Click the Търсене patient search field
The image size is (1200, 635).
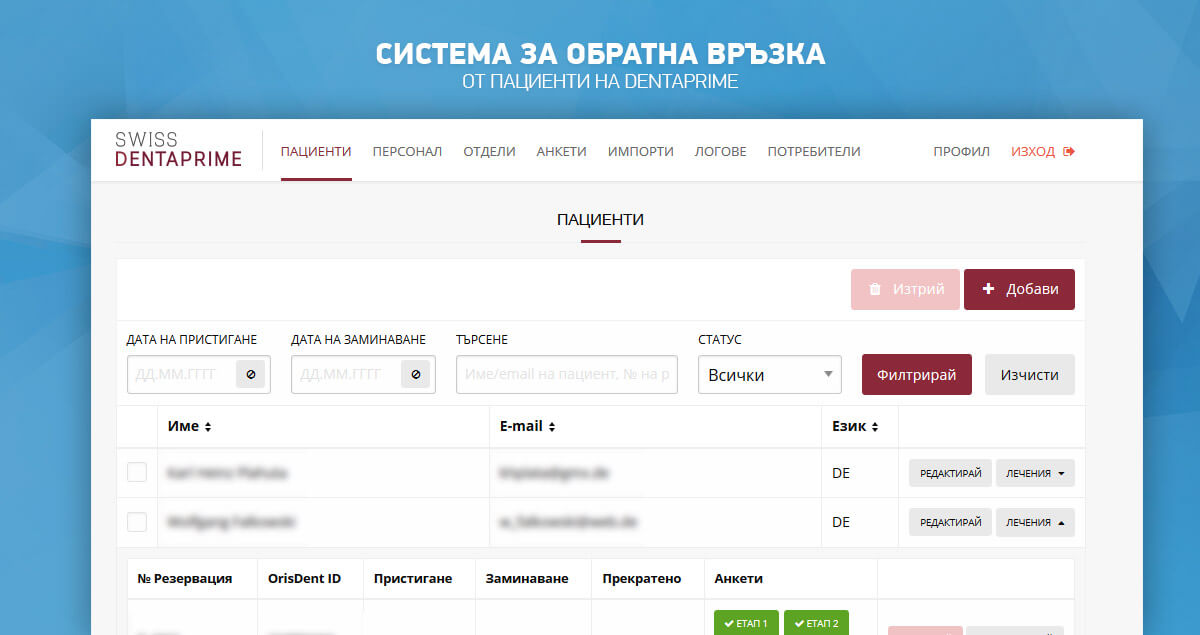[x=566, y=375]
